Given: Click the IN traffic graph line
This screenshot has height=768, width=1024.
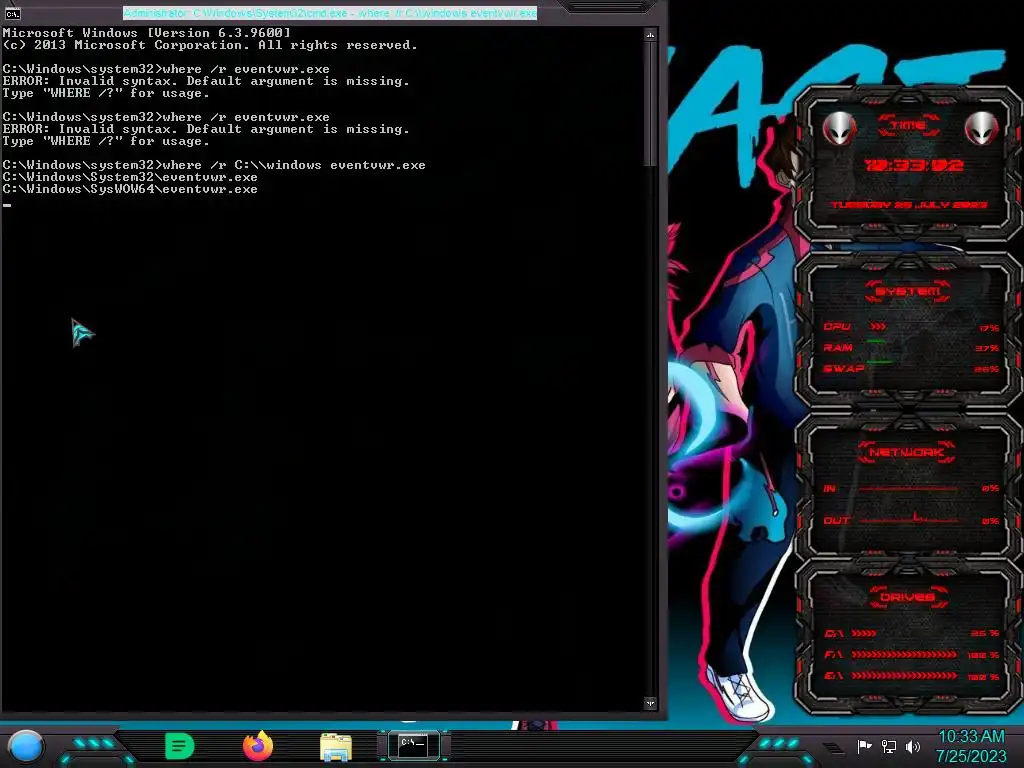Looking at the screenshot, I should tap(908, 488).
